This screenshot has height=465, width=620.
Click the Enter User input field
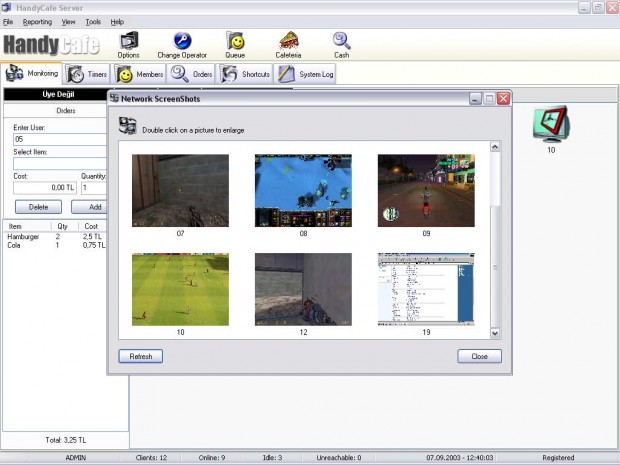pyautogui.click(x=60, y=139)
